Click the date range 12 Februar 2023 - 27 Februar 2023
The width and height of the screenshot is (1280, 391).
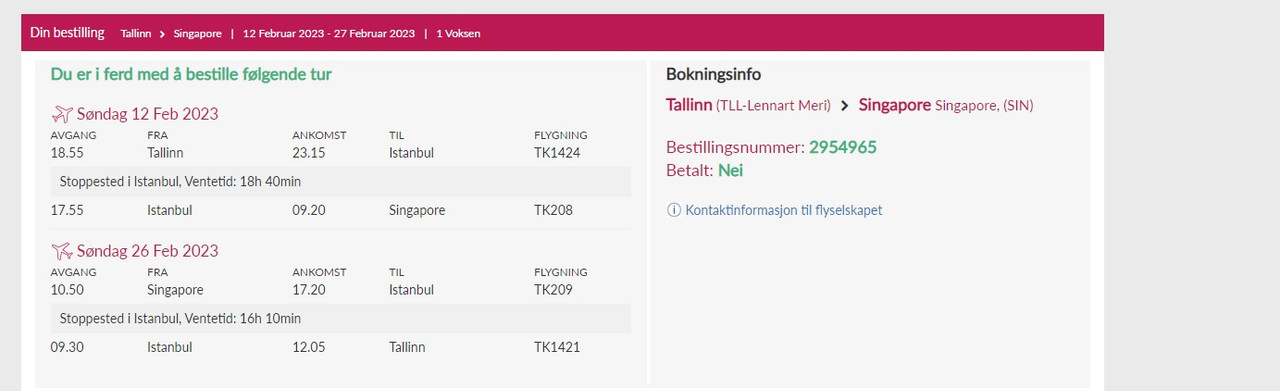click(329, 33)
